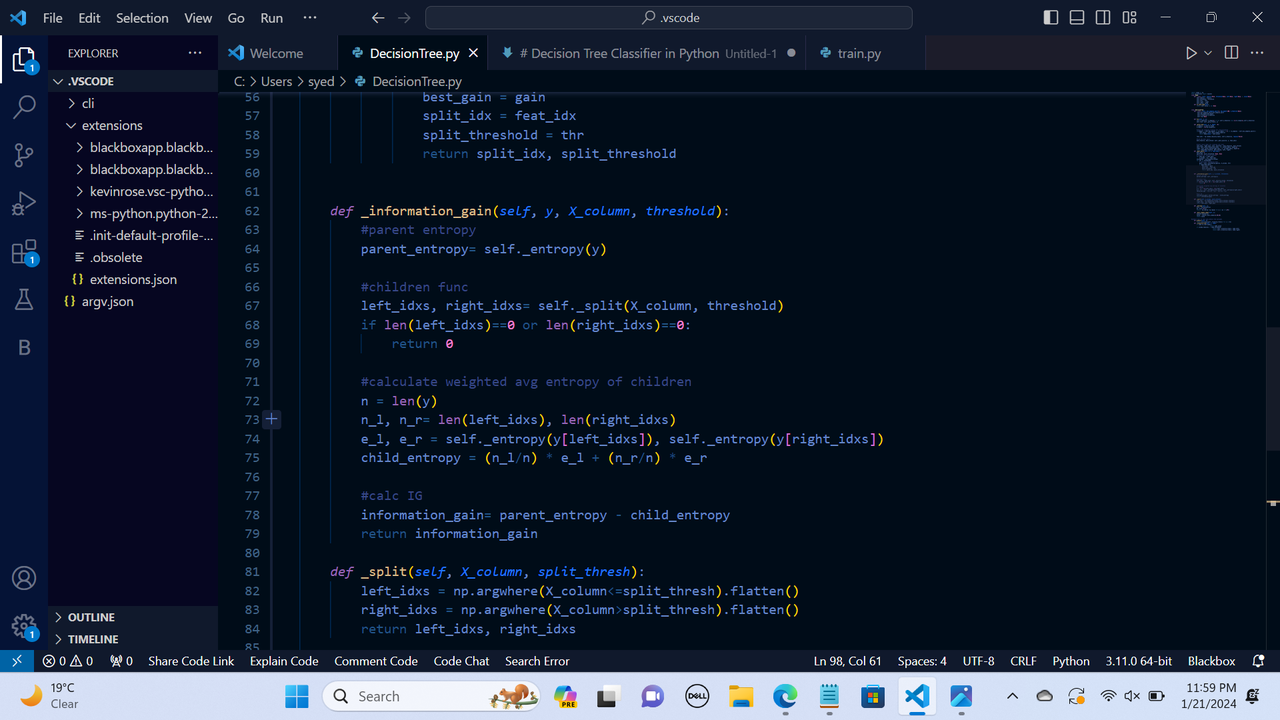The width and height of the screenshot is (1280, 720).
Task: Click Comment Code in status bar
Action: pos(376,661)
